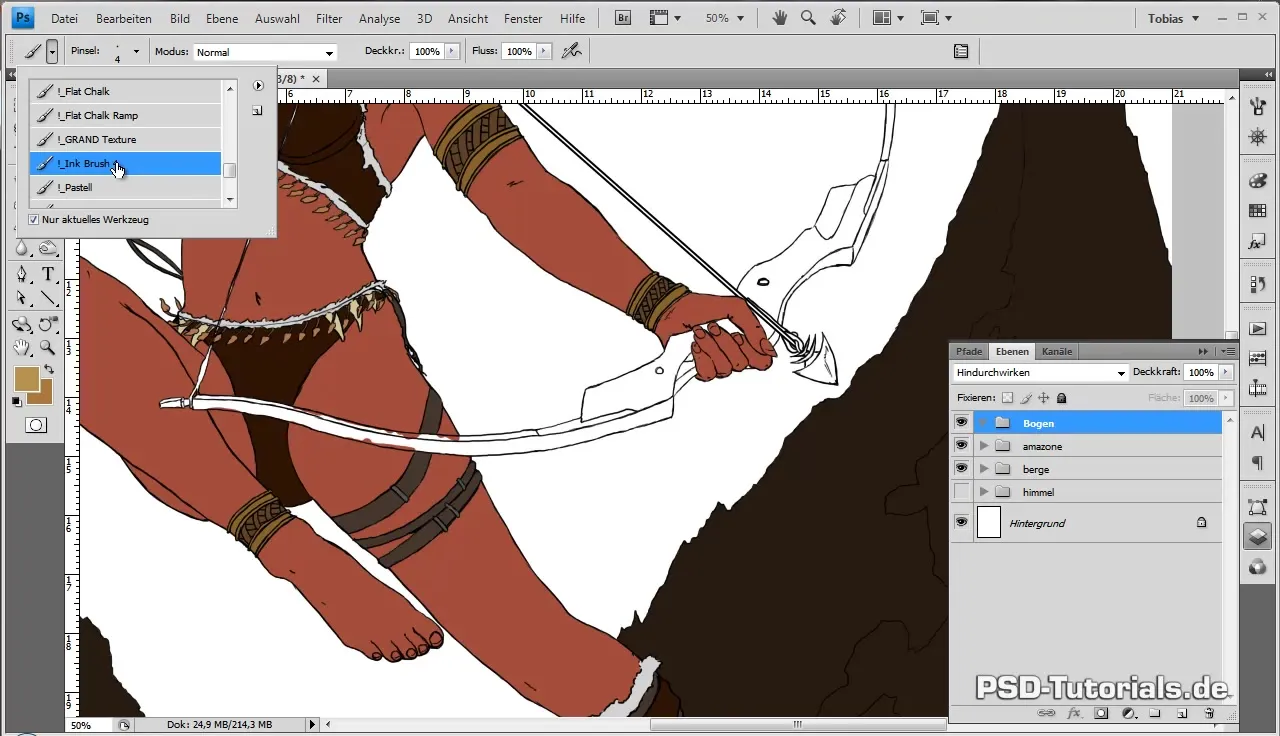Open the Datei menu
1280x736 pixels.
pyautogui.click(x=64, y=19)
